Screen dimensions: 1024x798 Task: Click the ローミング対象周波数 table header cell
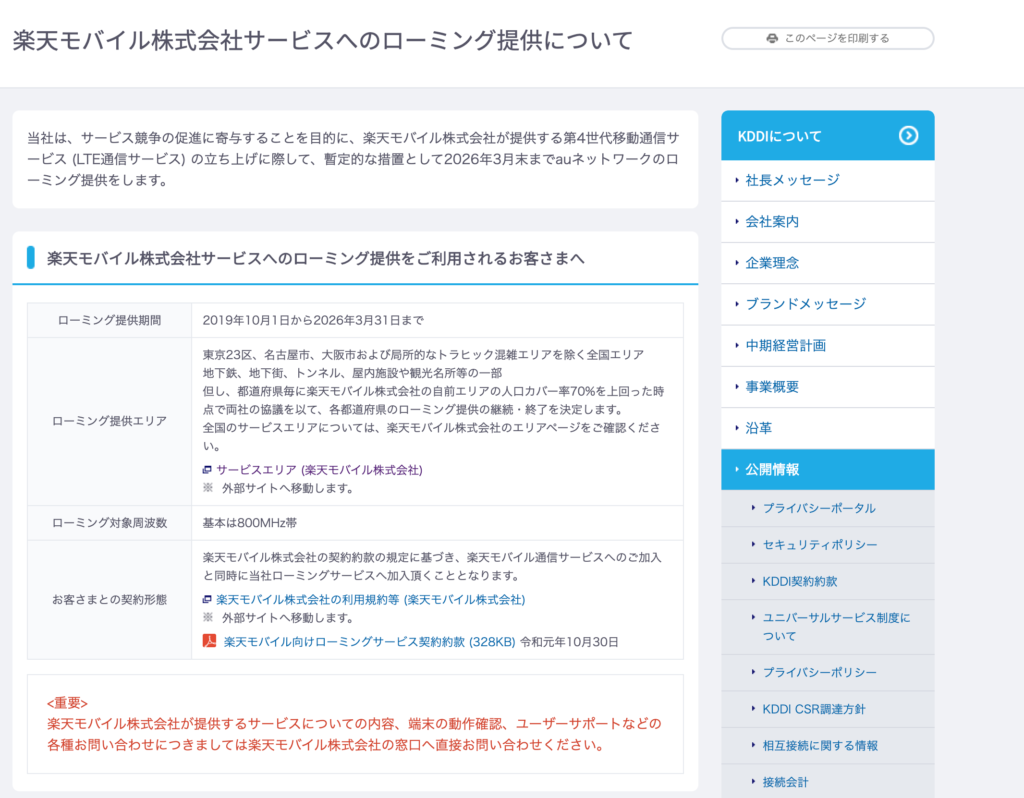pos(109,523)
